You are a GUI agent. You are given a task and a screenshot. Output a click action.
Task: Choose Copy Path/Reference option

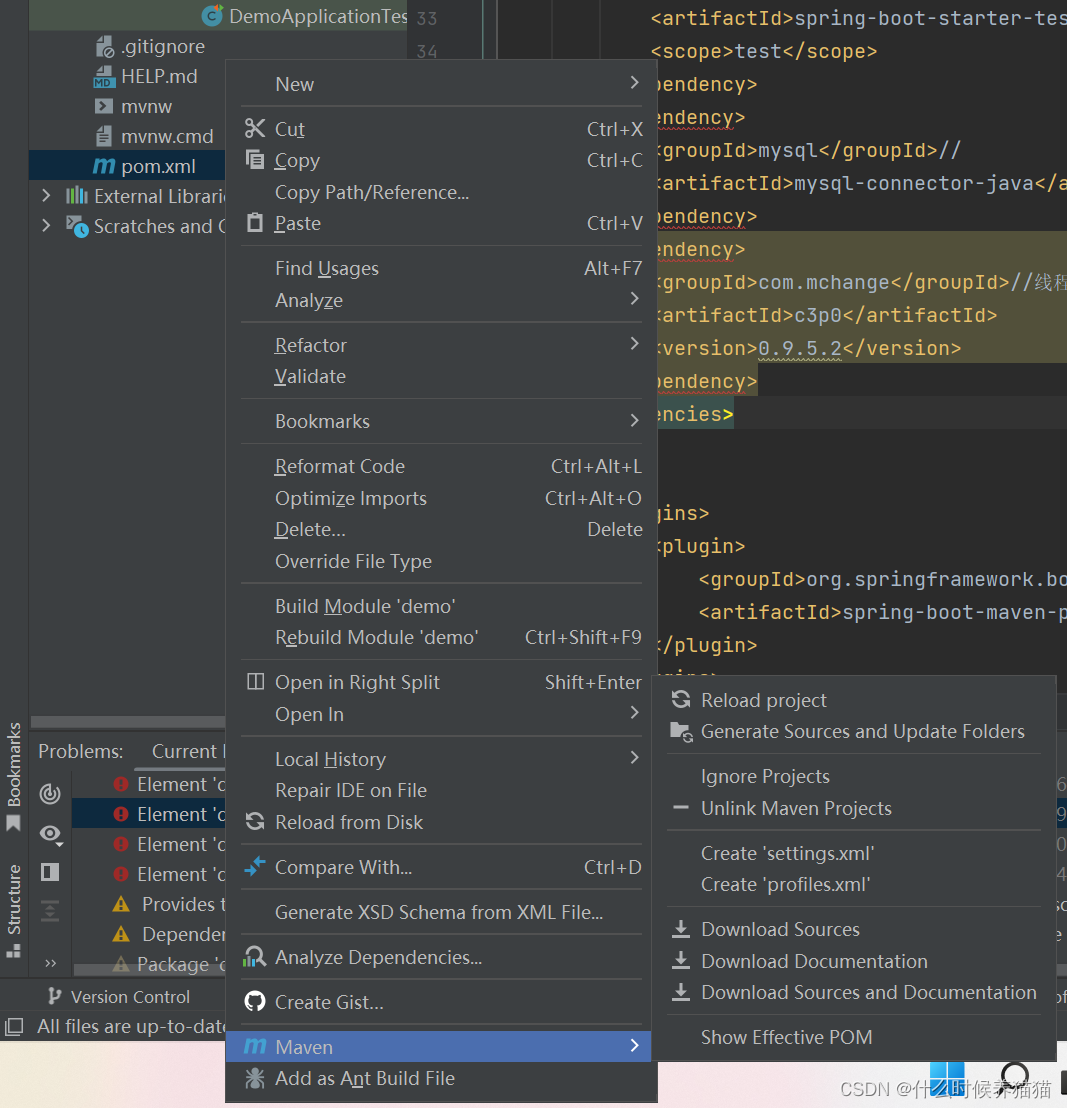click(441, 192)
